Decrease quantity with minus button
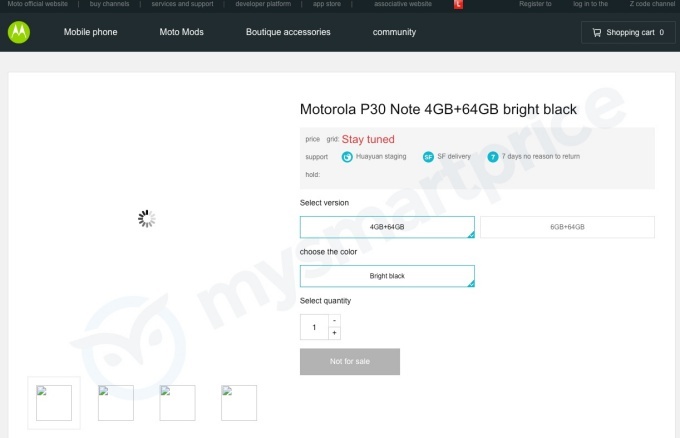The image size is (680, 438). [x=334, y=320]
